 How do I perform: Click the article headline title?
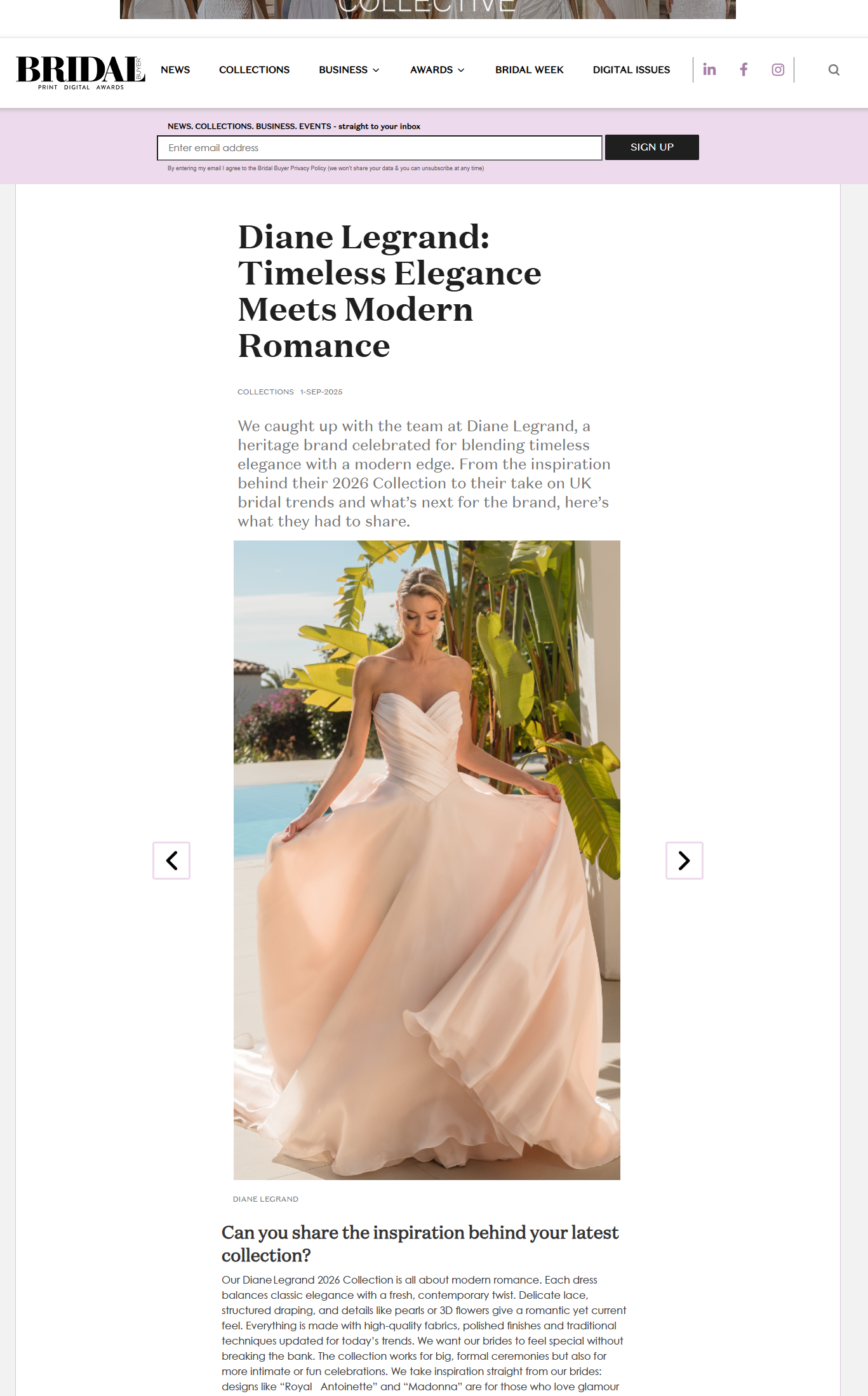389,292
